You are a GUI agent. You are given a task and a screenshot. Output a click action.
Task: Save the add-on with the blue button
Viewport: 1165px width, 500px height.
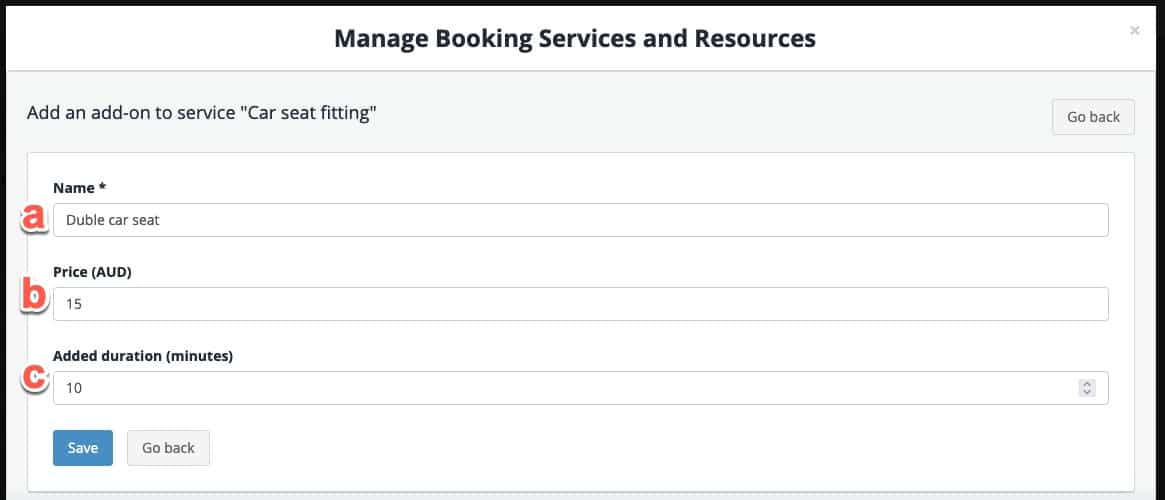tap(82, 448)
